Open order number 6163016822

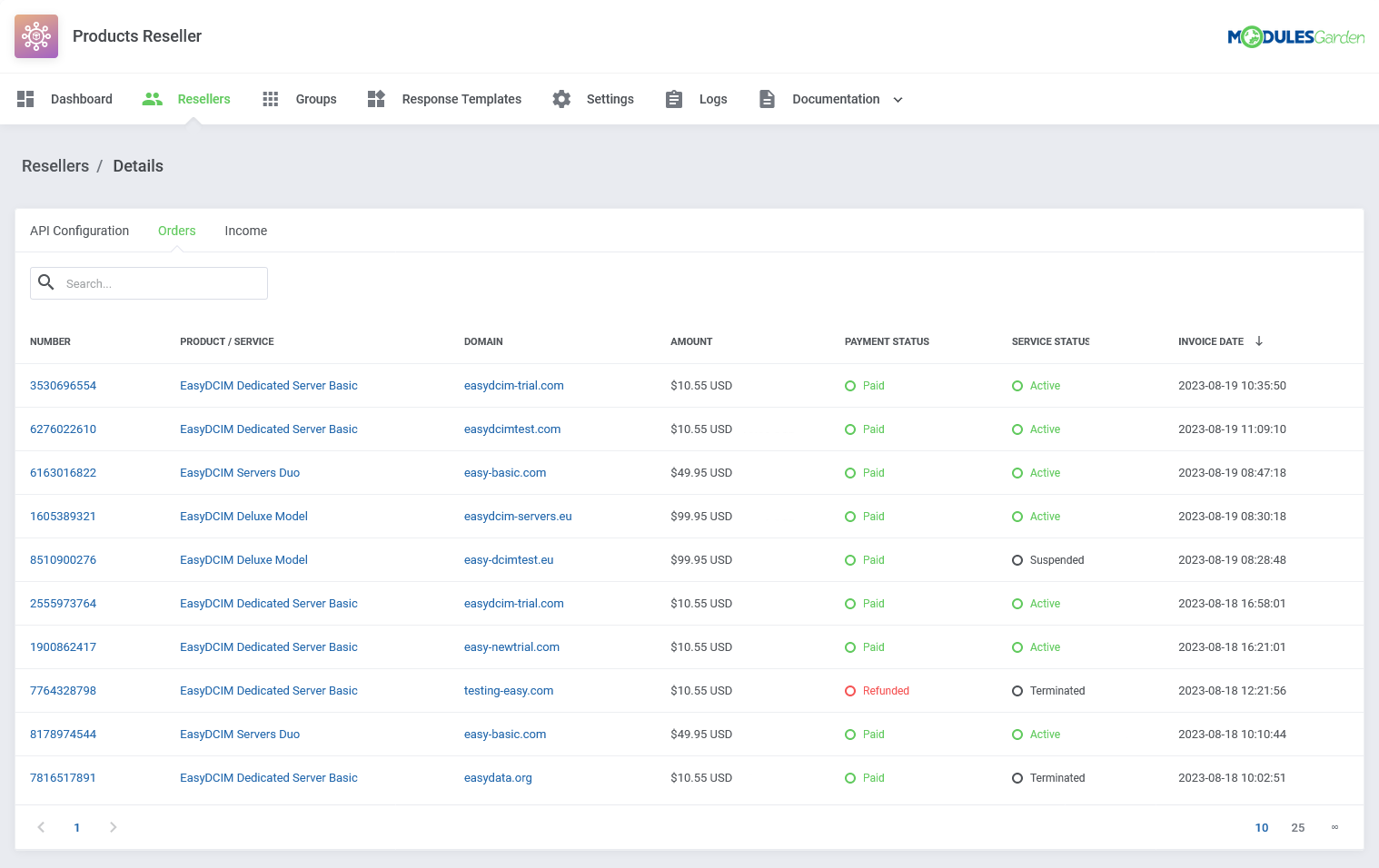click(x=63, y=473)
